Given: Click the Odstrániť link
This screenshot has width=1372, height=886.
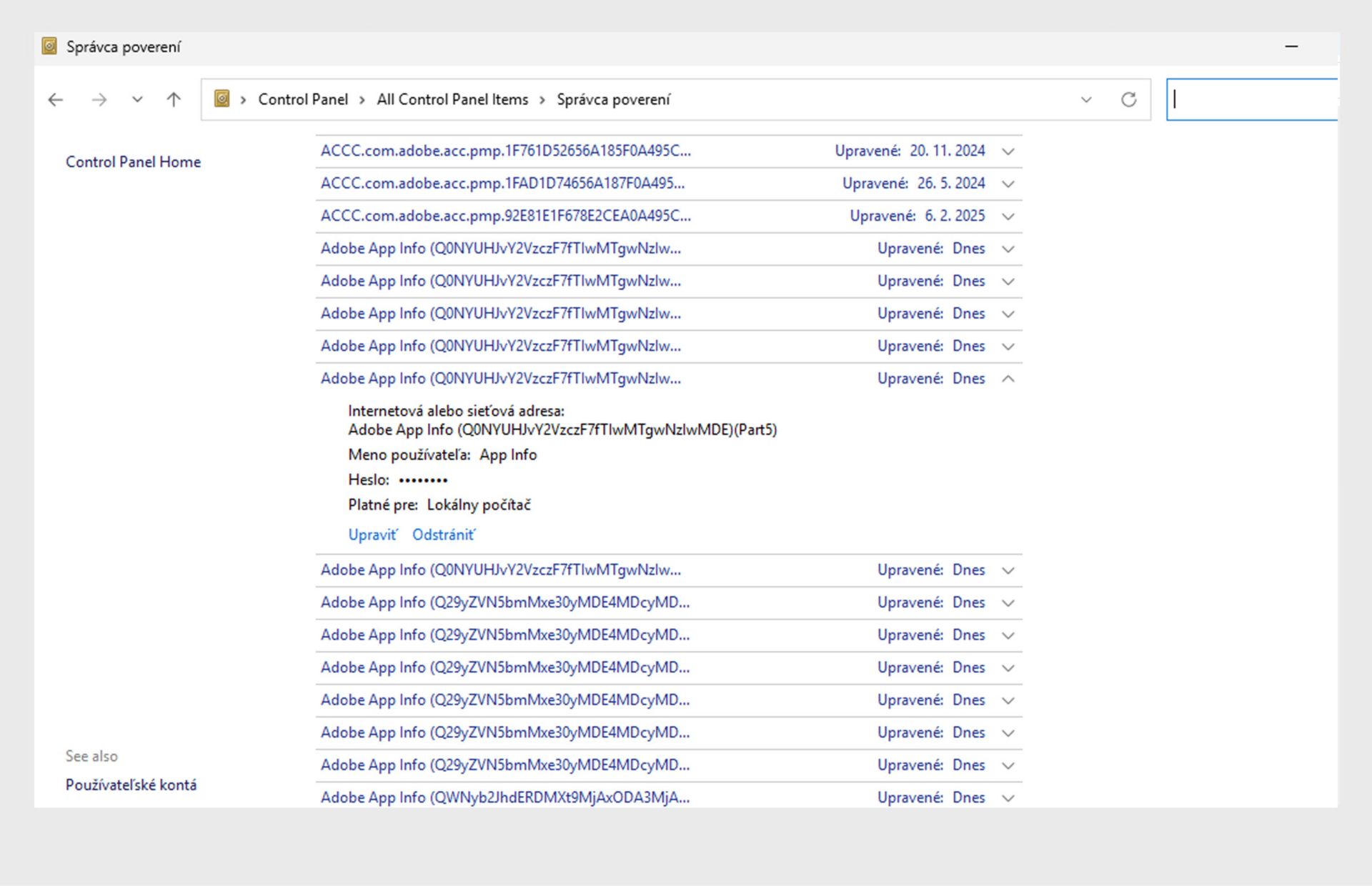Looking at the screenshot, I should coord(443,535).
